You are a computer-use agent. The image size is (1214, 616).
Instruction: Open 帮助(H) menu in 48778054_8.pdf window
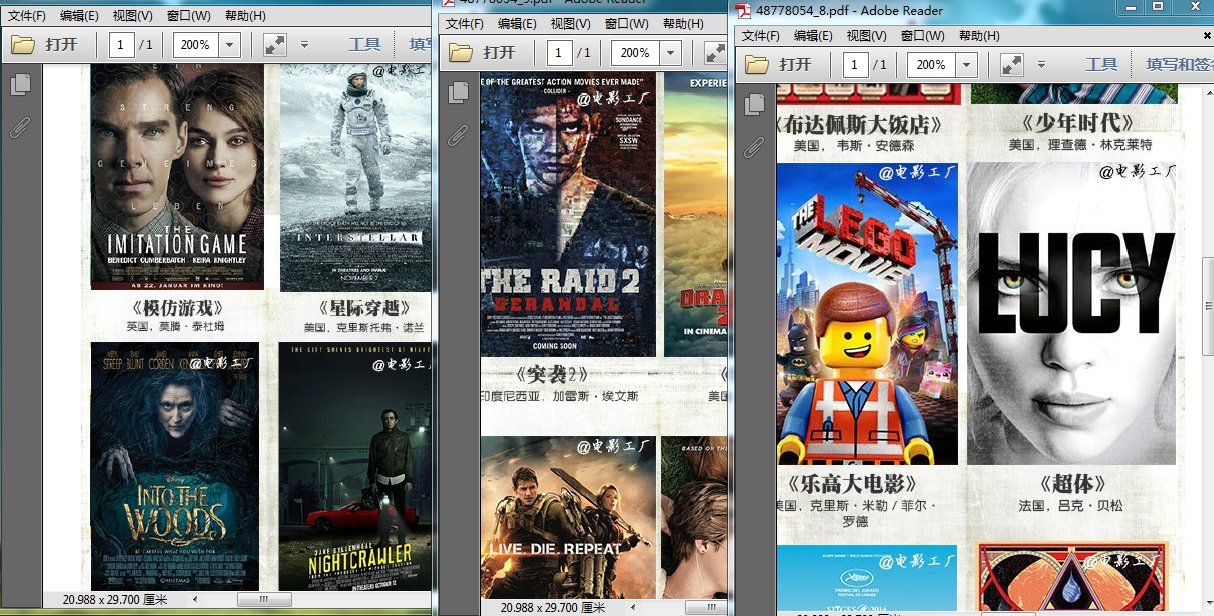[978, 36]
